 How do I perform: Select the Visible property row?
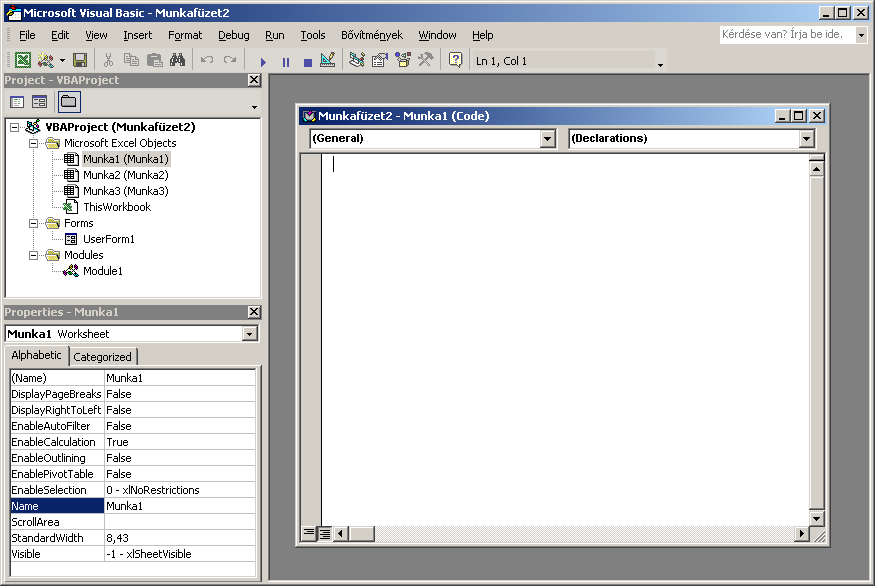tap(133, 554)
